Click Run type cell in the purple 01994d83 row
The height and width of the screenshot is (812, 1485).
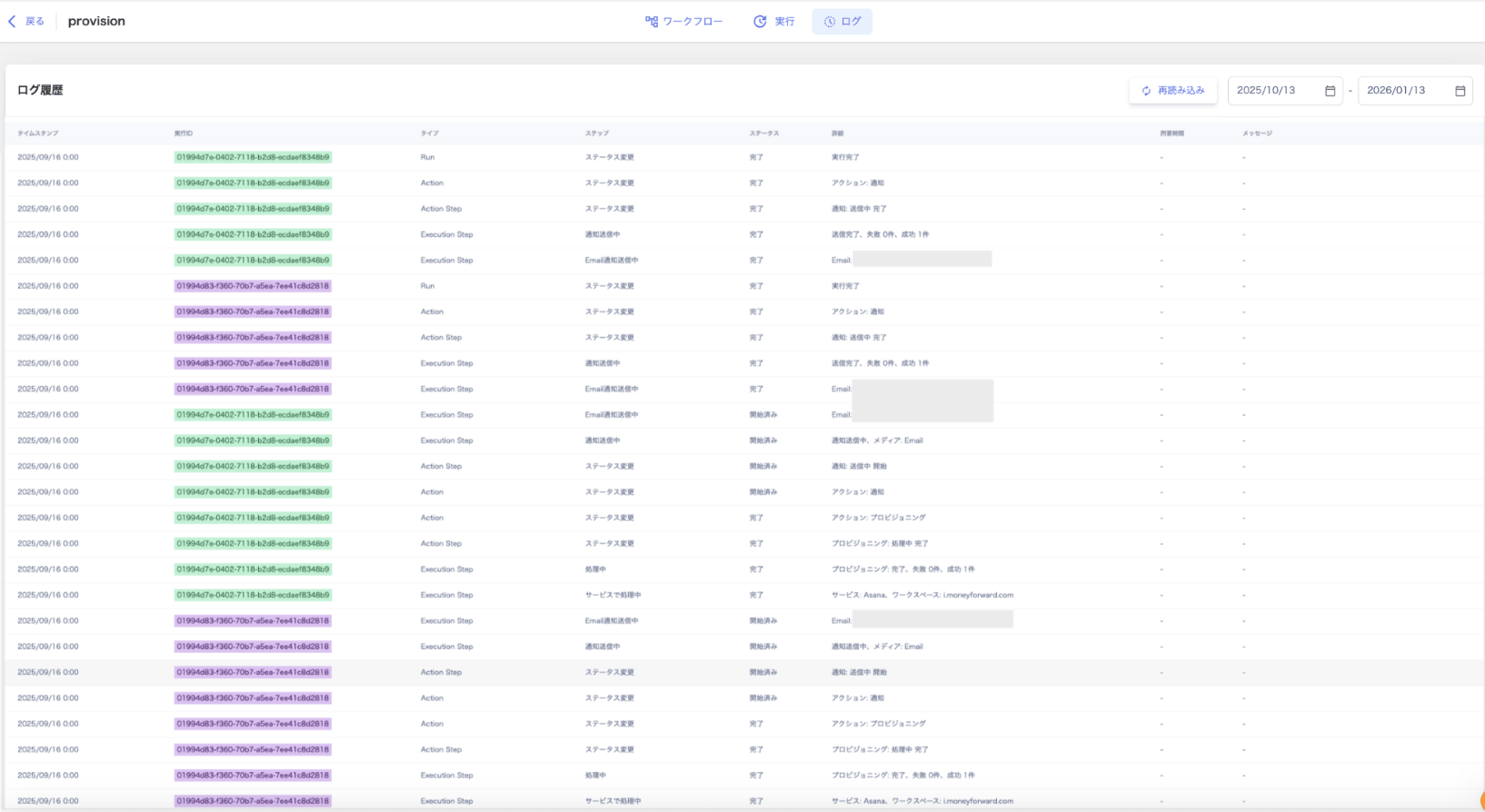427,286
